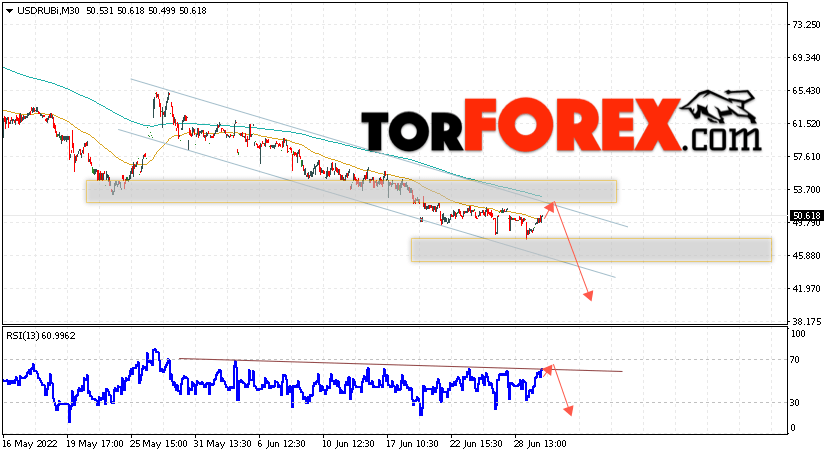Click the 10 Jun 12:30 time label
Viewport: 828px width, 455px height.
(348, 444)
